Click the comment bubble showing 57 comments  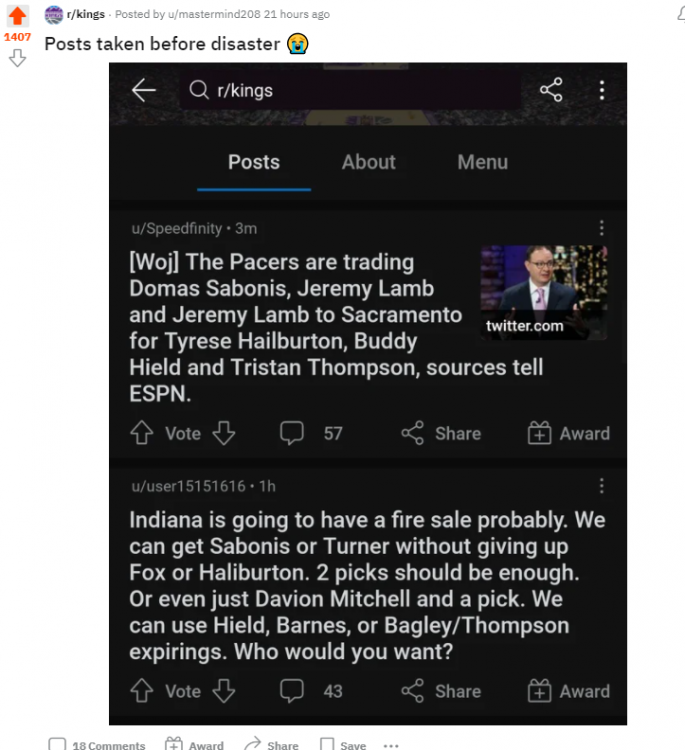pos(292,433)
